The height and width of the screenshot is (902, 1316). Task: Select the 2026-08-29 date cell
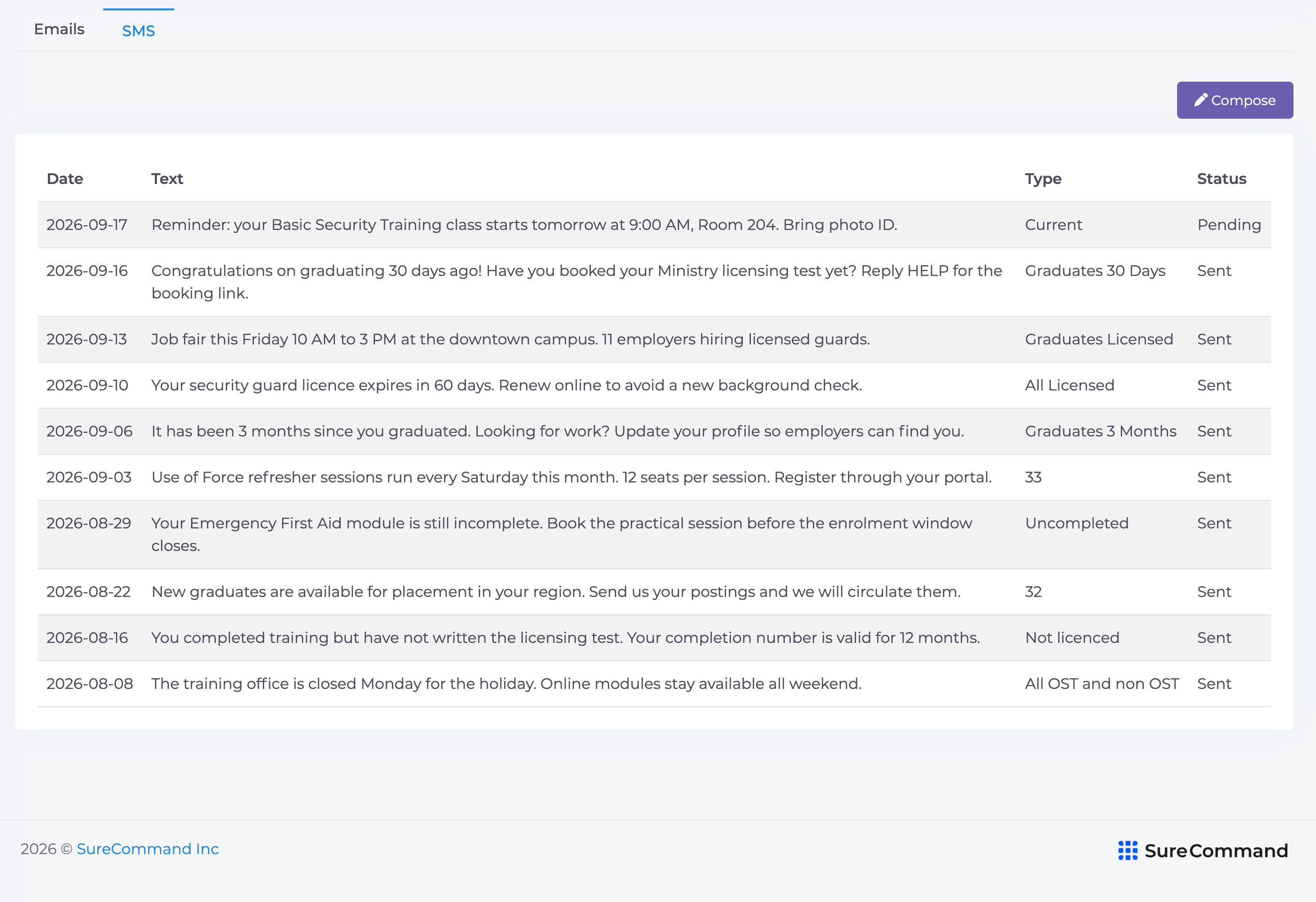[88, 523]
